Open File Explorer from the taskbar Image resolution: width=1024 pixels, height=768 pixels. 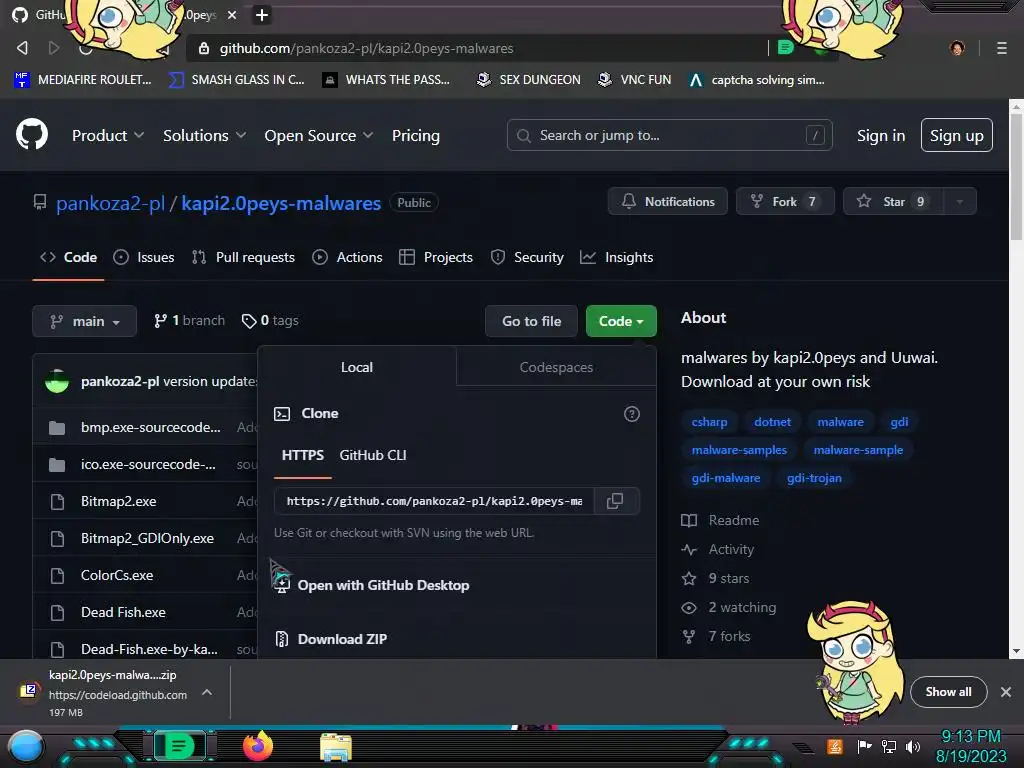click(x=336, y=746)
